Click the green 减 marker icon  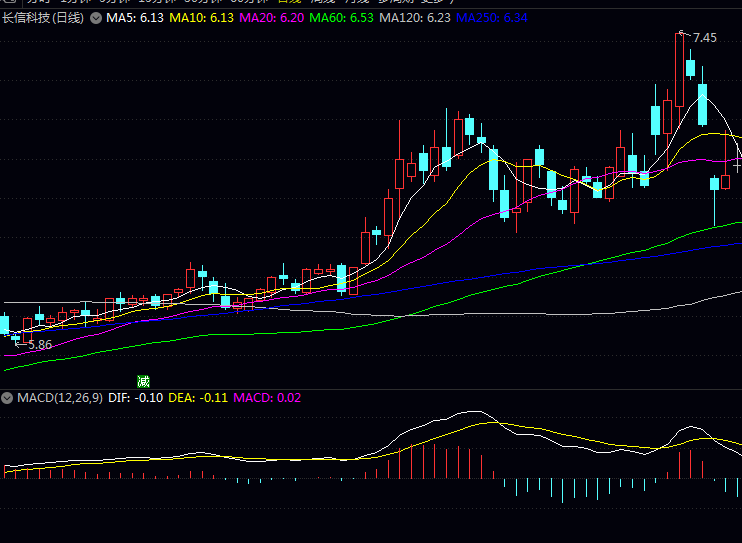(143, 381)
